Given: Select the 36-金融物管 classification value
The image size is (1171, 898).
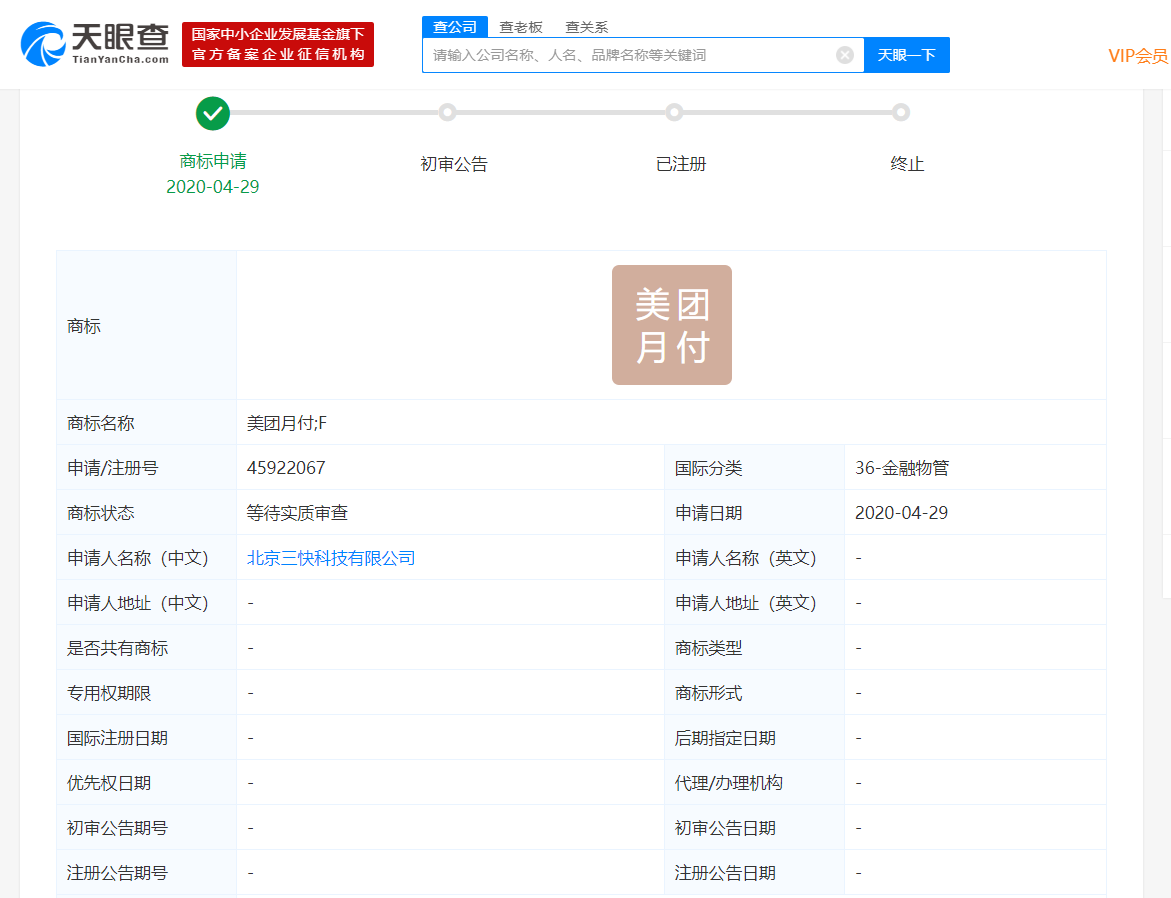Looking at the screenshot, I should point(902,468).
